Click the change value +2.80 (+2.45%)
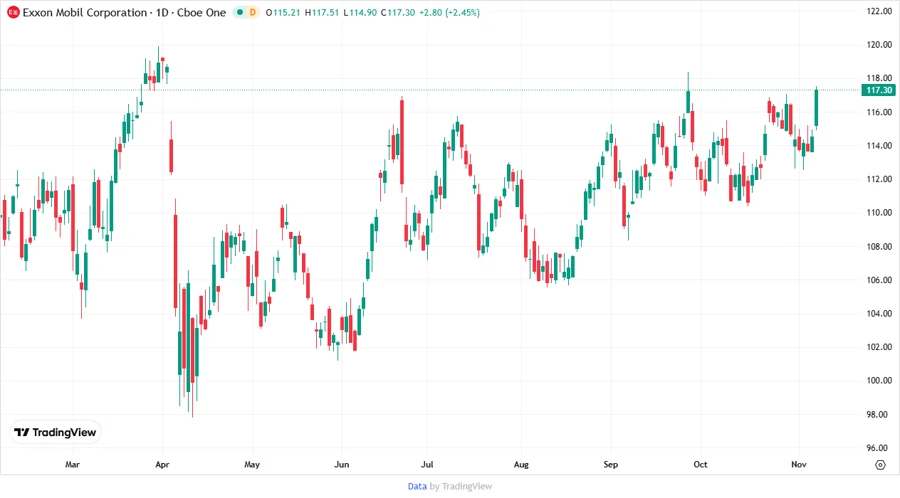Viewport: 900px width, 498px height. click(x=449, y=13)
